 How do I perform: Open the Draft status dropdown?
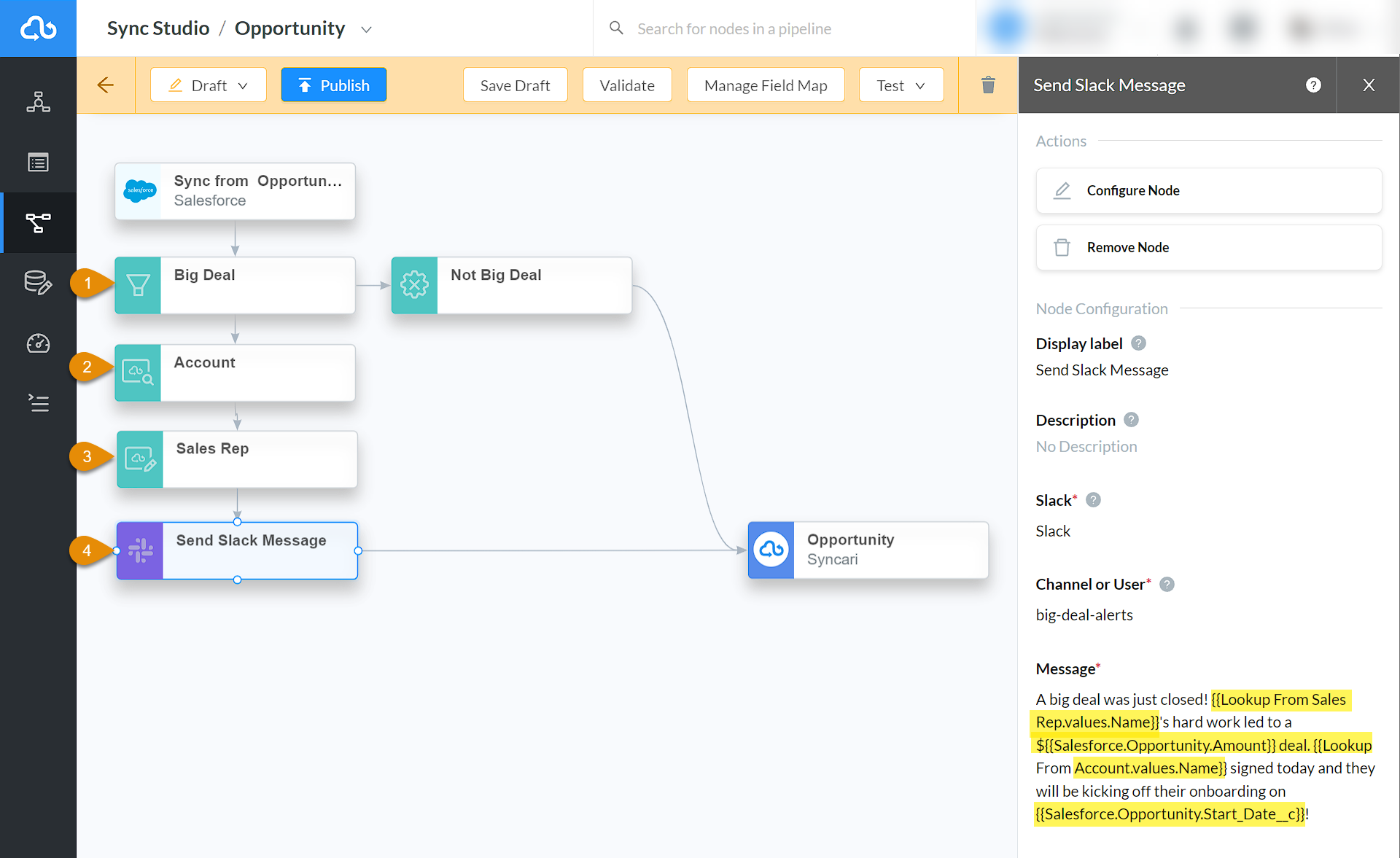[x=209, y=85]
